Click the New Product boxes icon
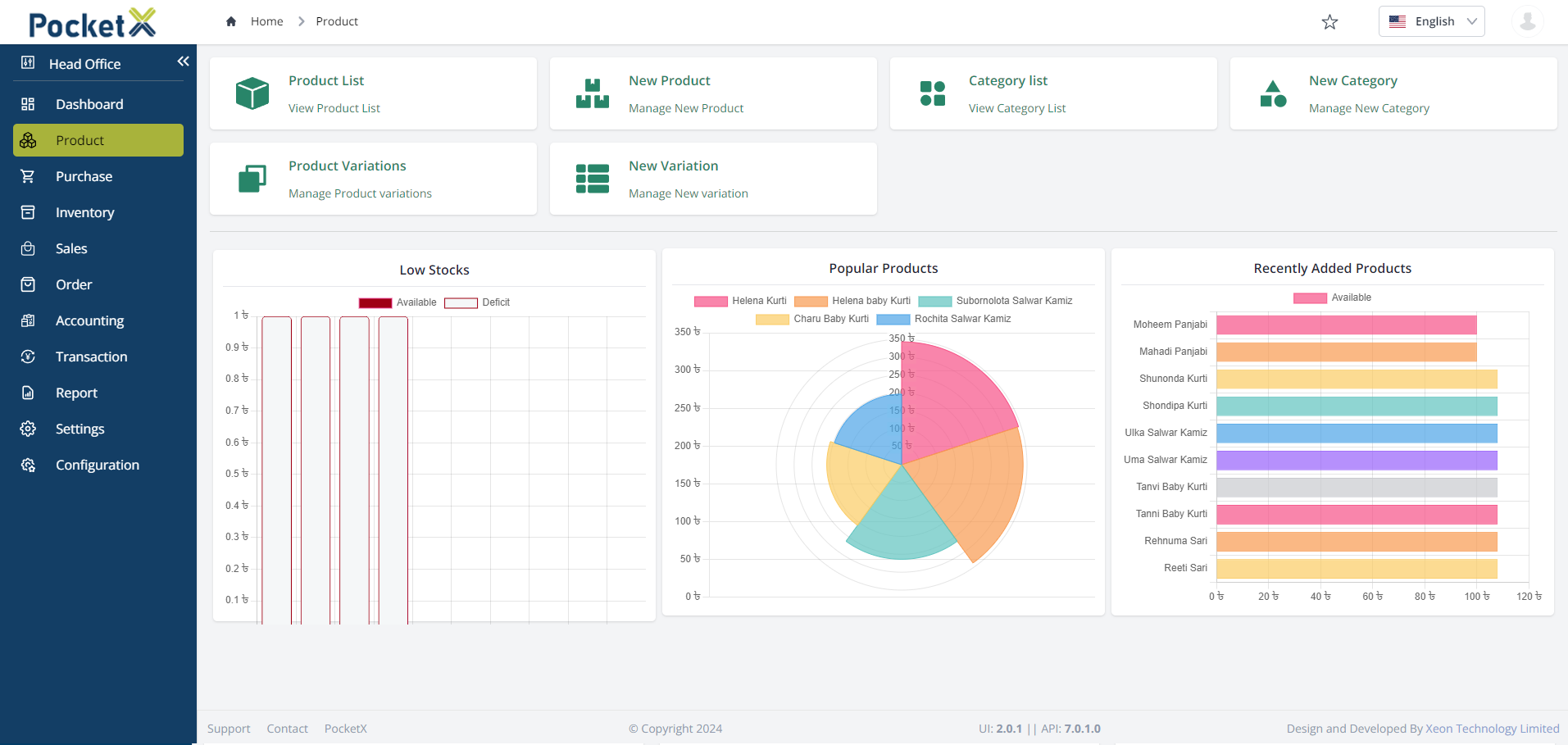The image size is (1568, 745). (x=592, y=93)
